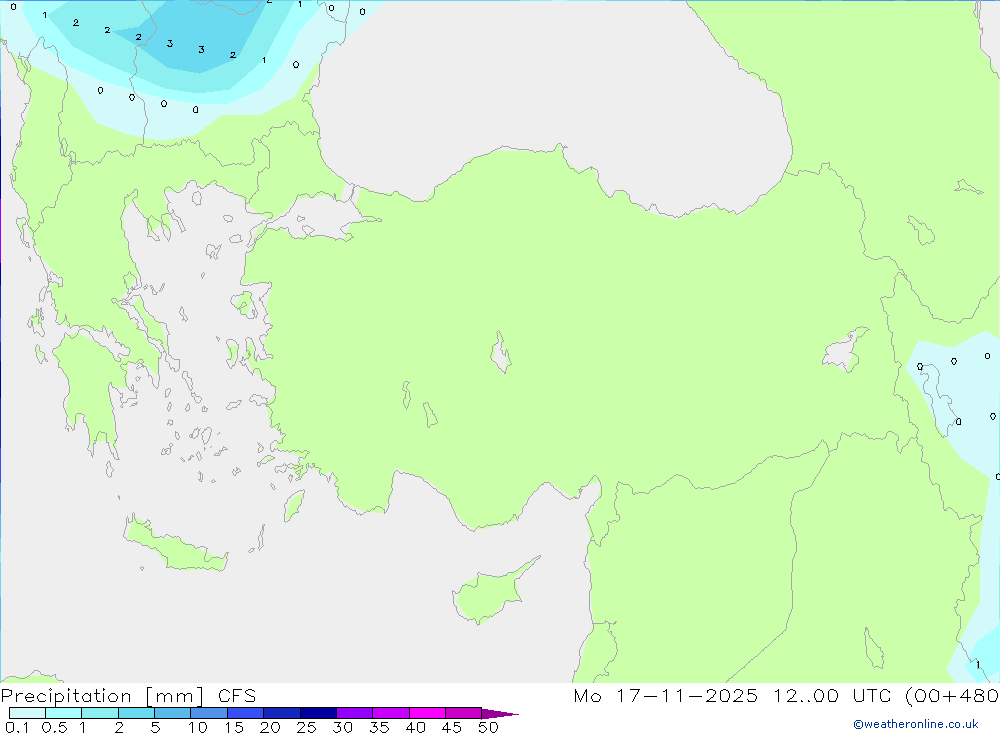
Task: Pick the 45–50 mm legend color box
Action: [463, 713]
